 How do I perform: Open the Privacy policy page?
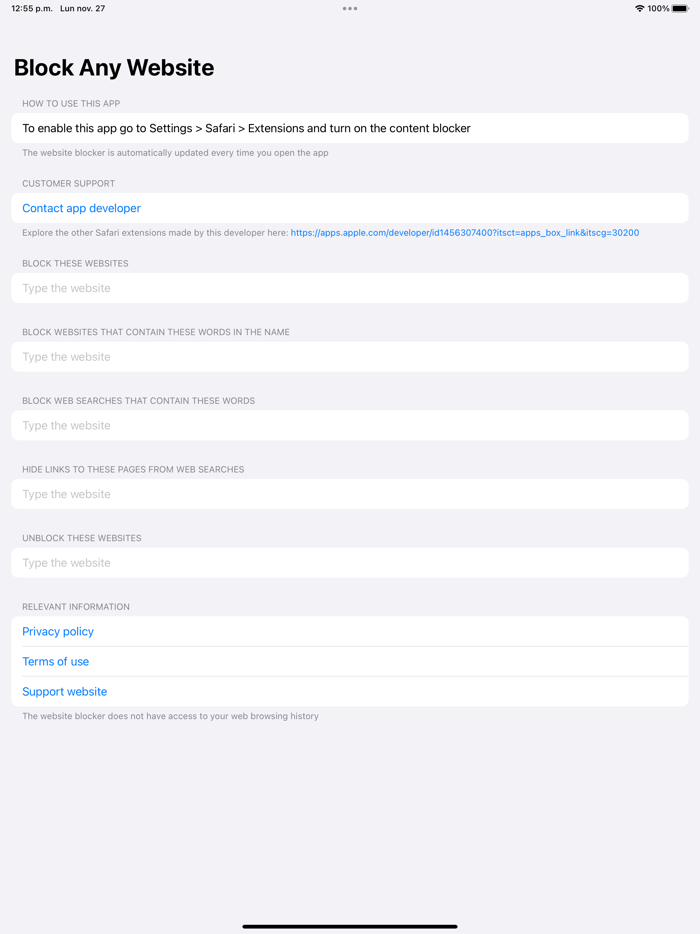[58, 631]
